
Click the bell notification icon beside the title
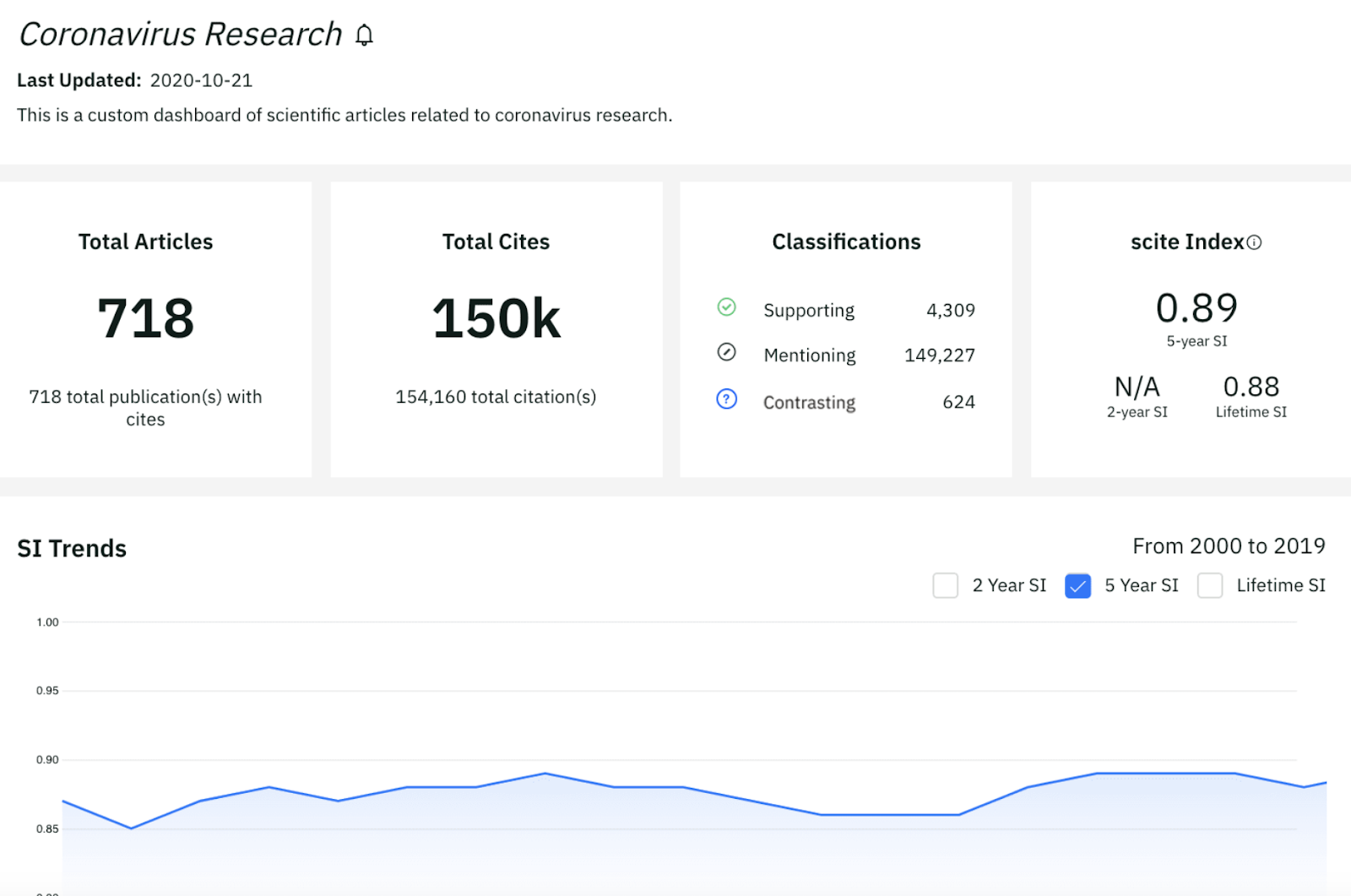[365, 35]
